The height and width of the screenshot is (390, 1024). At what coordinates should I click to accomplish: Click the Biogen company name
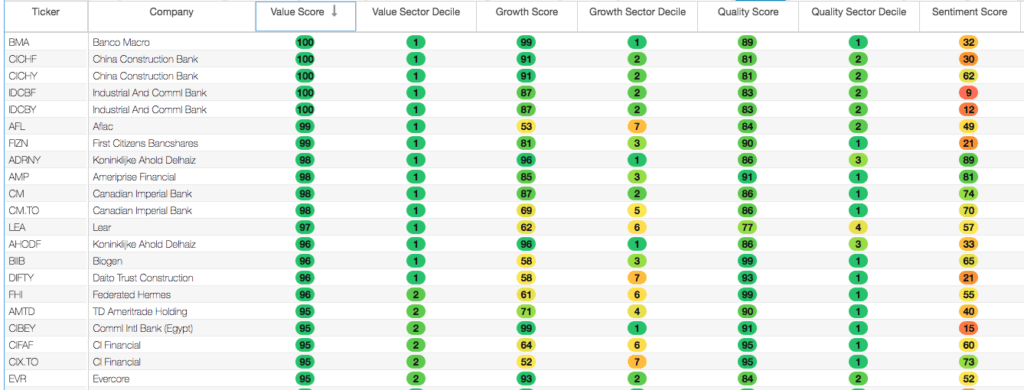click(x=106, y=261)
